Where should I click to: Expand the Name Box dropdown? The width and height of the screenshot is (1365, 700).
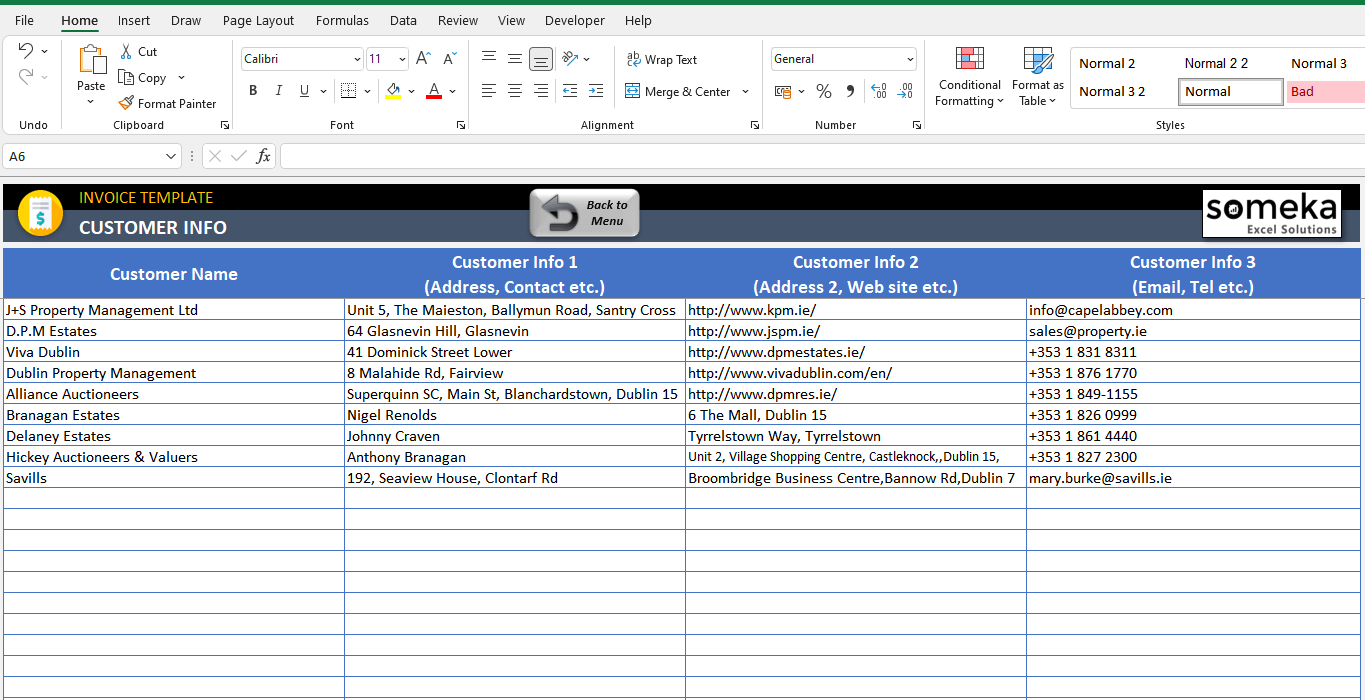171,156
